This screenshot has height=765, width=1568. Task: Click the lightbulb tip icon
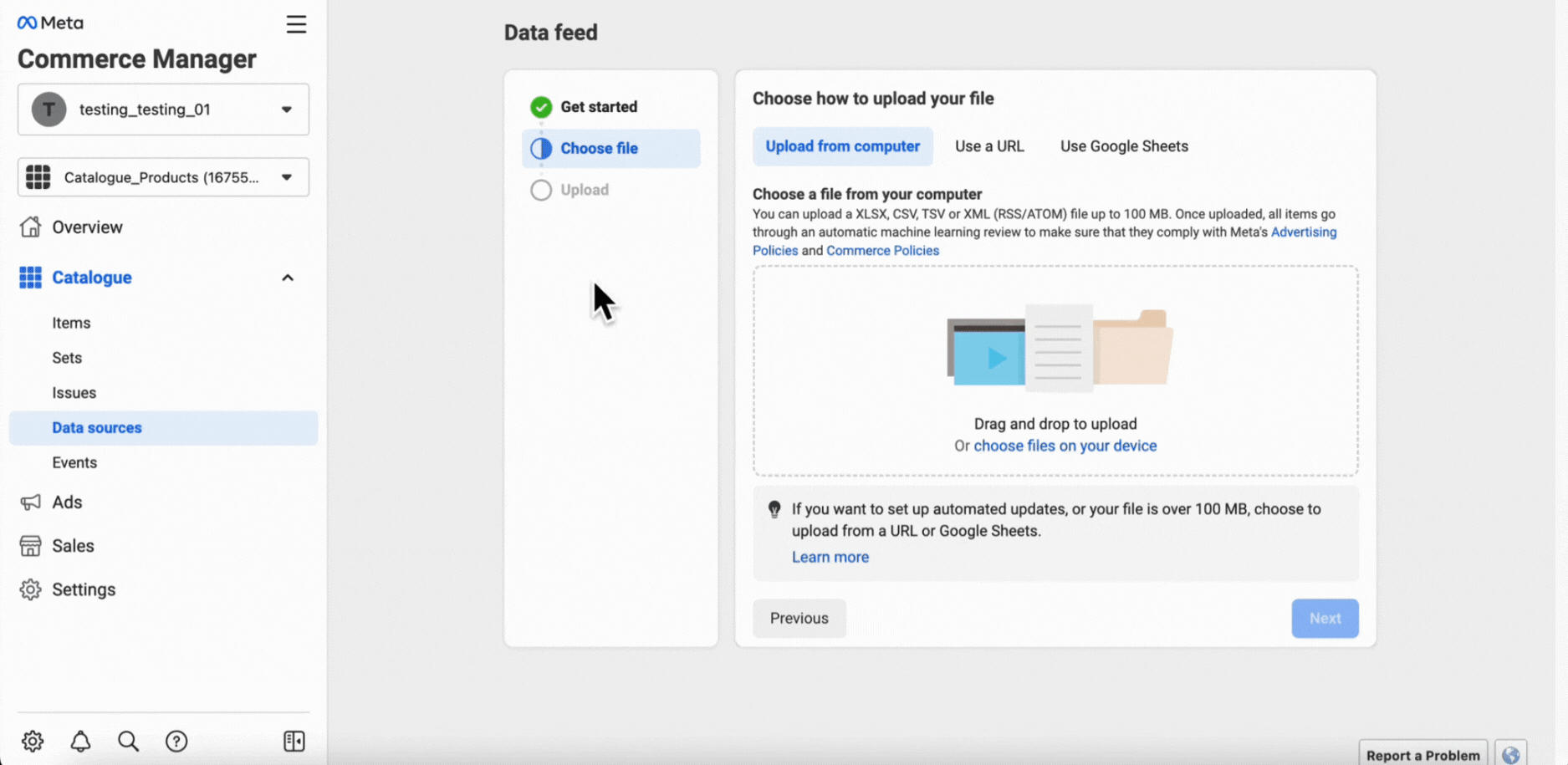point(774,509)
